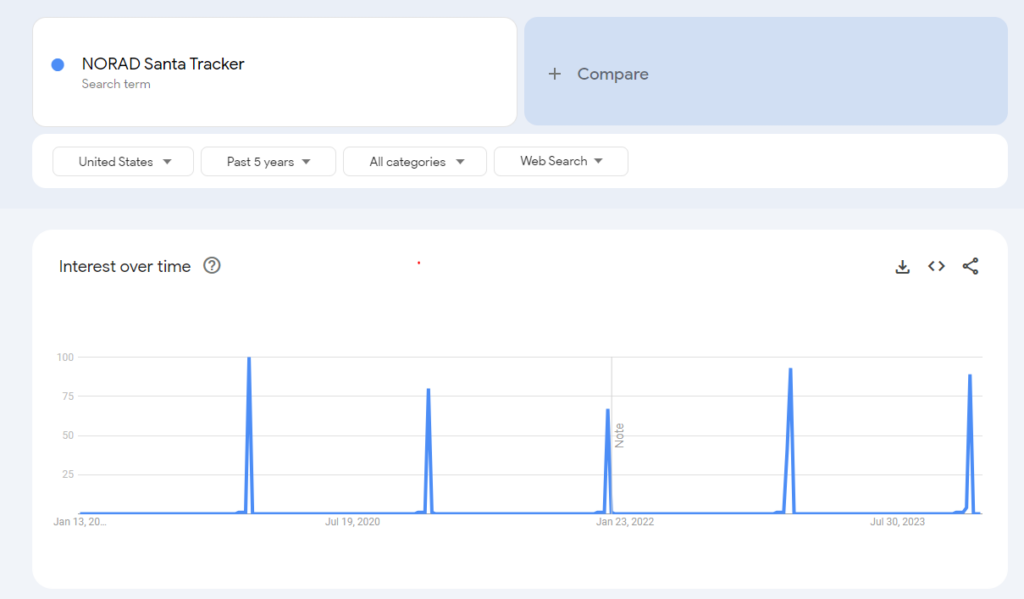Open the United States region dropdown
The image size is (1024, 599).
click(x=123, y=161)
